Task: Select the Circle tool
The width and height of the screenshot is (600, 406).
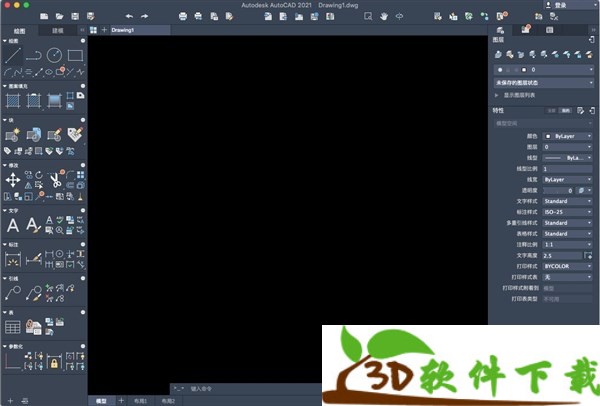Action: pyautogui.click(x=54, y=55)
